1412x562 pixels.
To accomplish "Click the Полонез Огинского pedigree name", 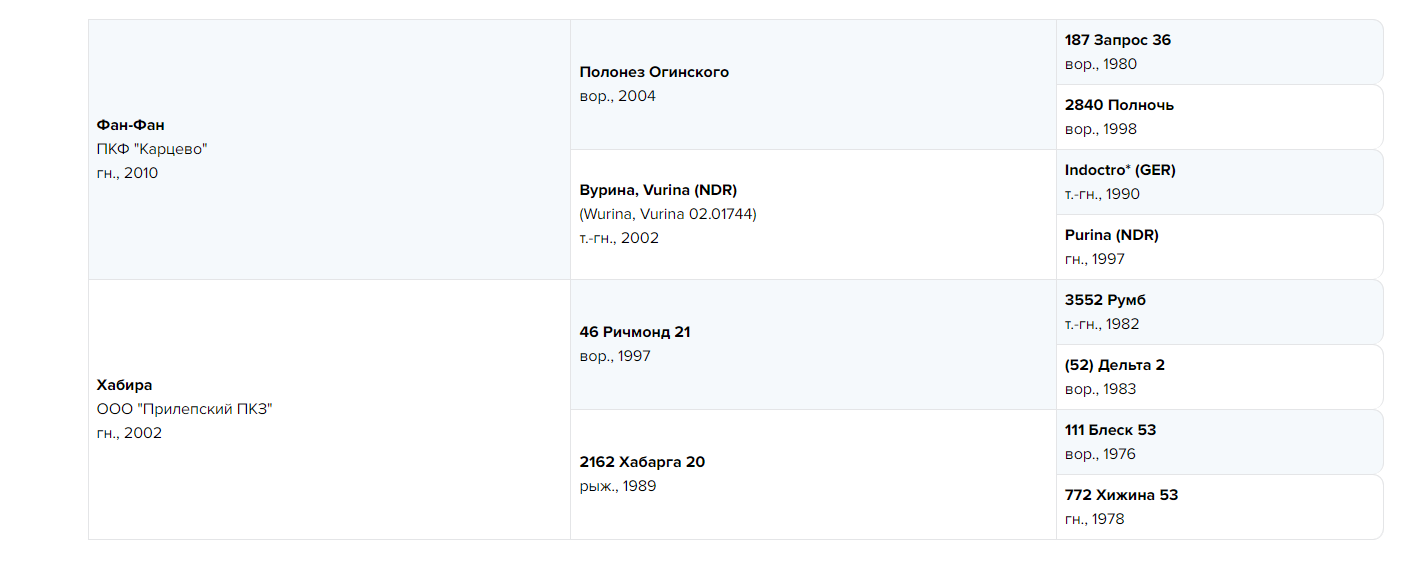I will (x=654, y=72).
